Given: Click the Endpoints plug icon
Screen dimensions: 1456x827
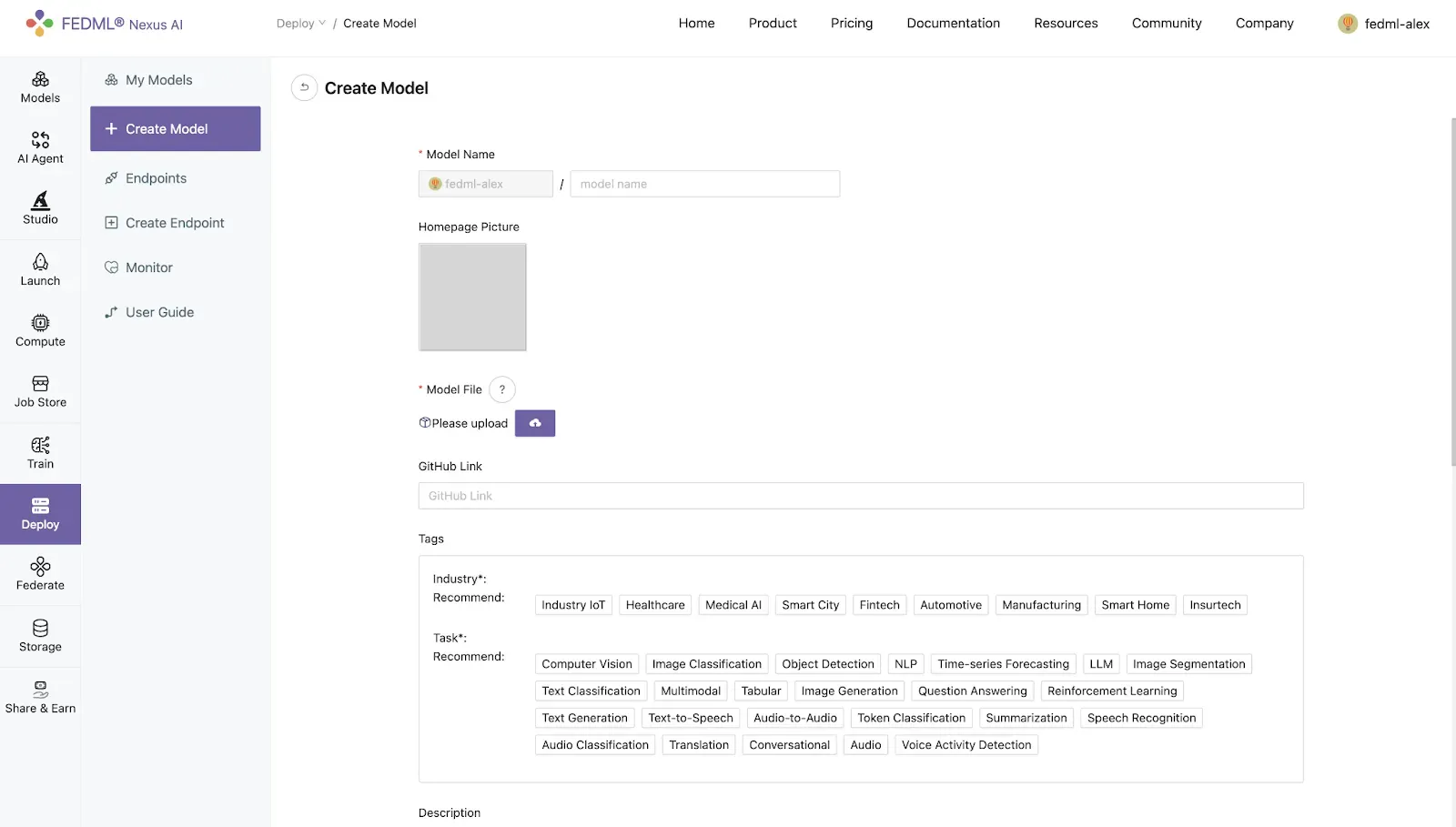Looking at the screenshot, I should (x=111, y=178).
